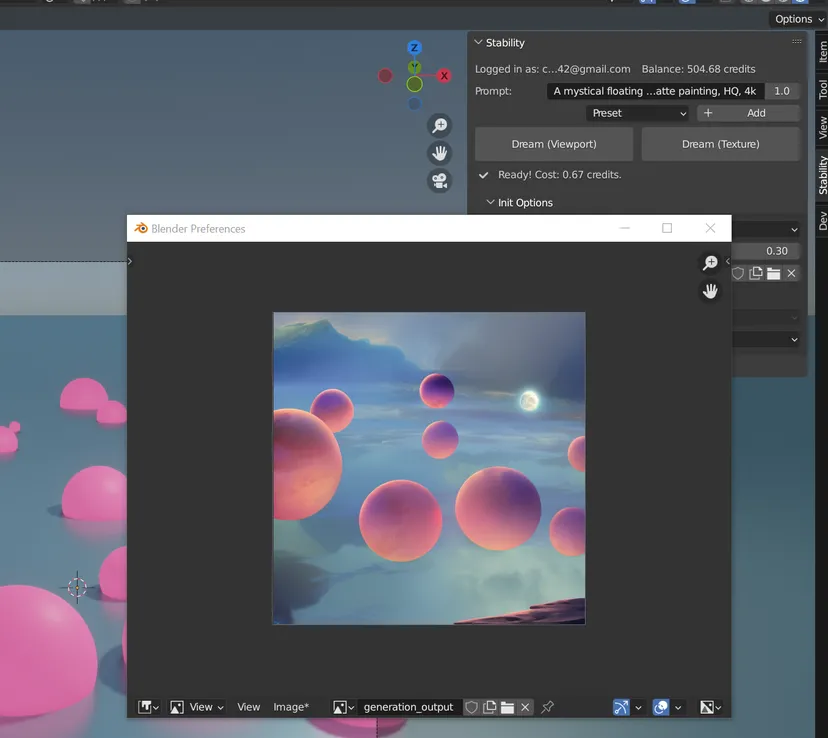Toggle the pin icon in the image editor header
The height and width of the screenshot is (738, 828).
[x=547, y=707]
